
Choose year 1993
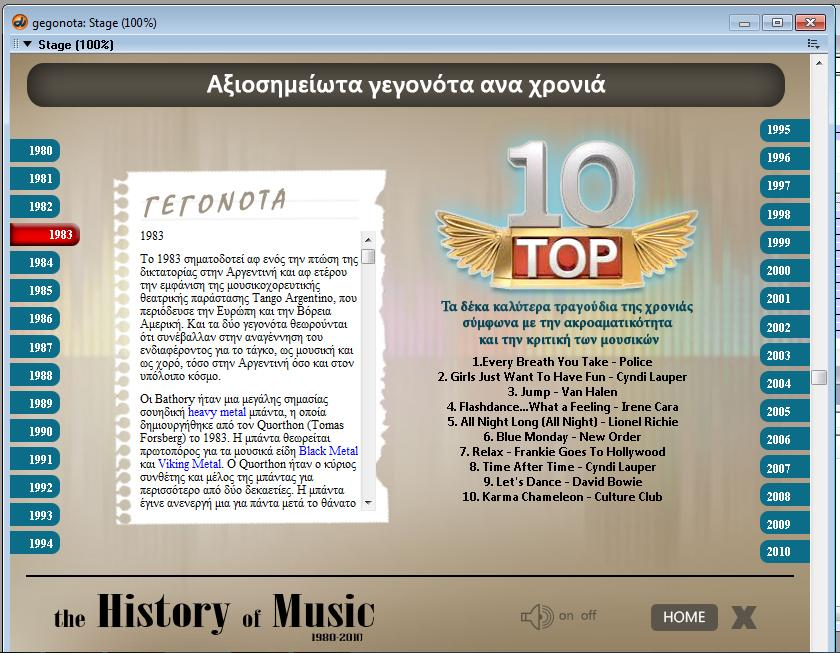pyautogui.click(x=35, y=515)
